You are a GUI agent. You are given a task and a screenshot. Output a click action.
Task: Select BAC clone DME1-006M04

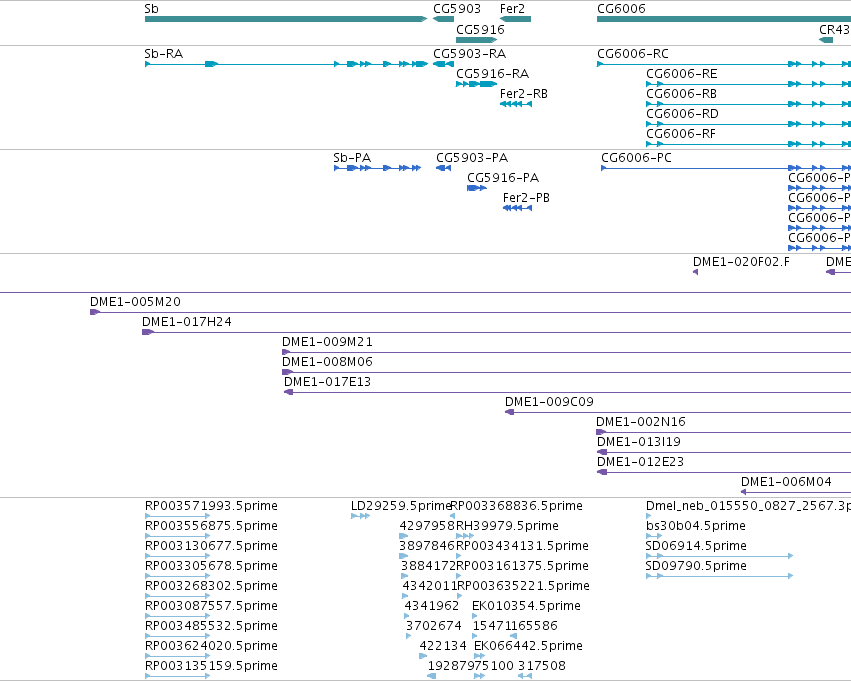[796, 492]
